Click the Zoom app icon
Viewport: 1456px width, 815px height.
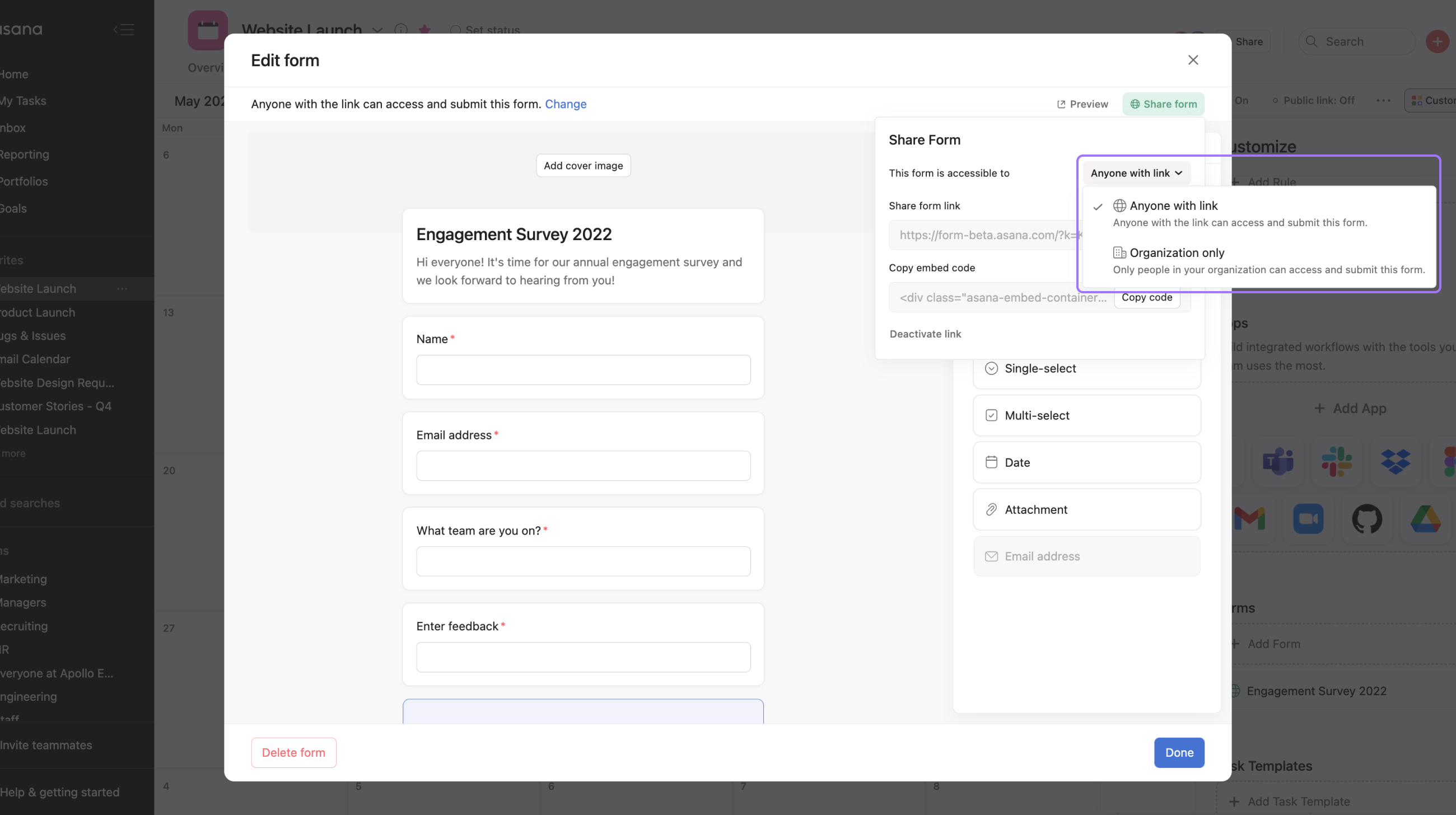click(x=1308, y=519)
